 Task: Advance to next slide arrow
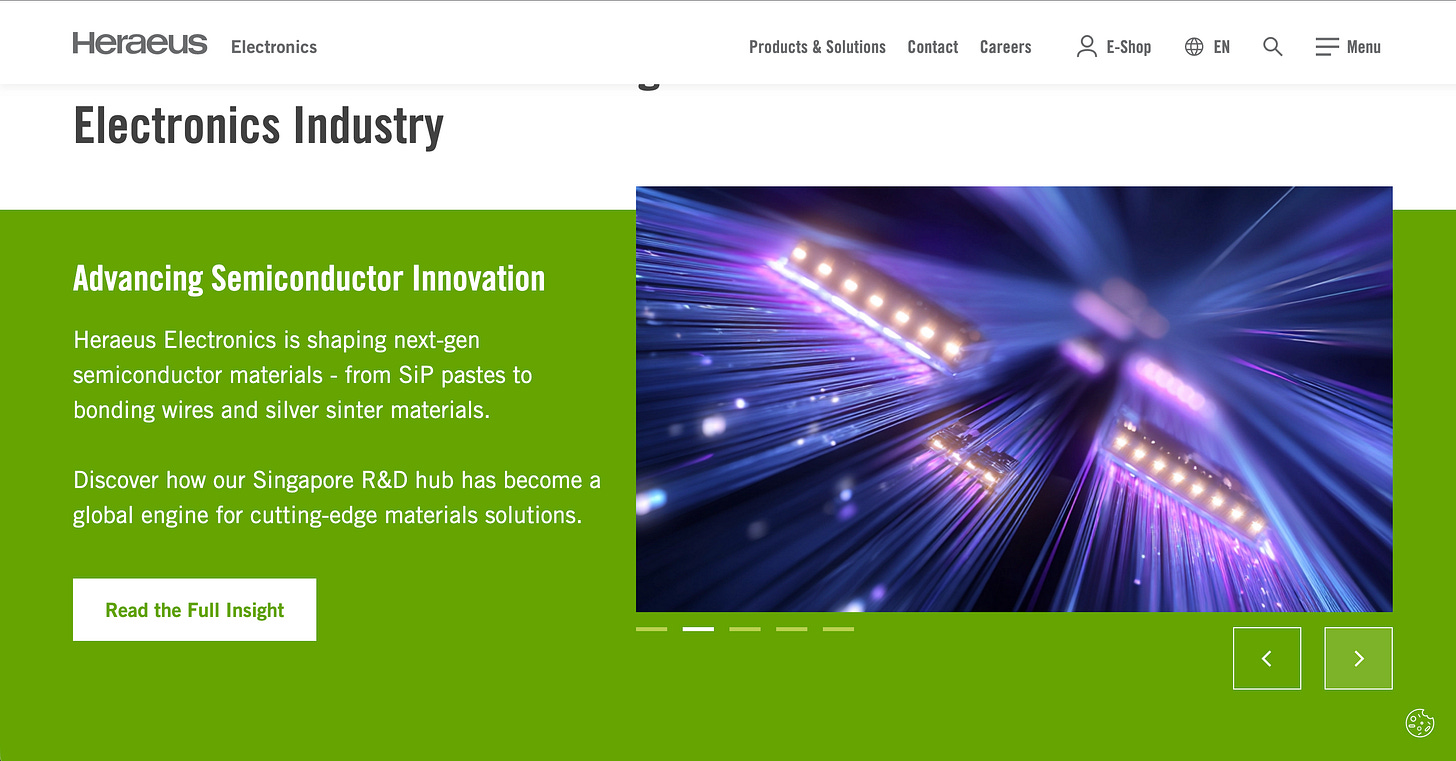[1358, 658]
